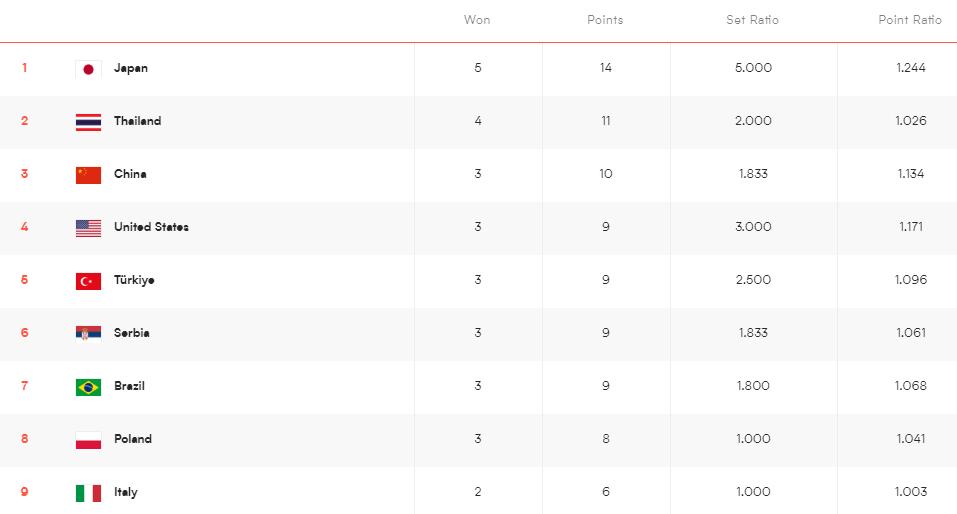This screenshot has height=514, width=957.
Task: Click the Serbia flag icon
Action: pyautogui.click(x=88, y=333)
